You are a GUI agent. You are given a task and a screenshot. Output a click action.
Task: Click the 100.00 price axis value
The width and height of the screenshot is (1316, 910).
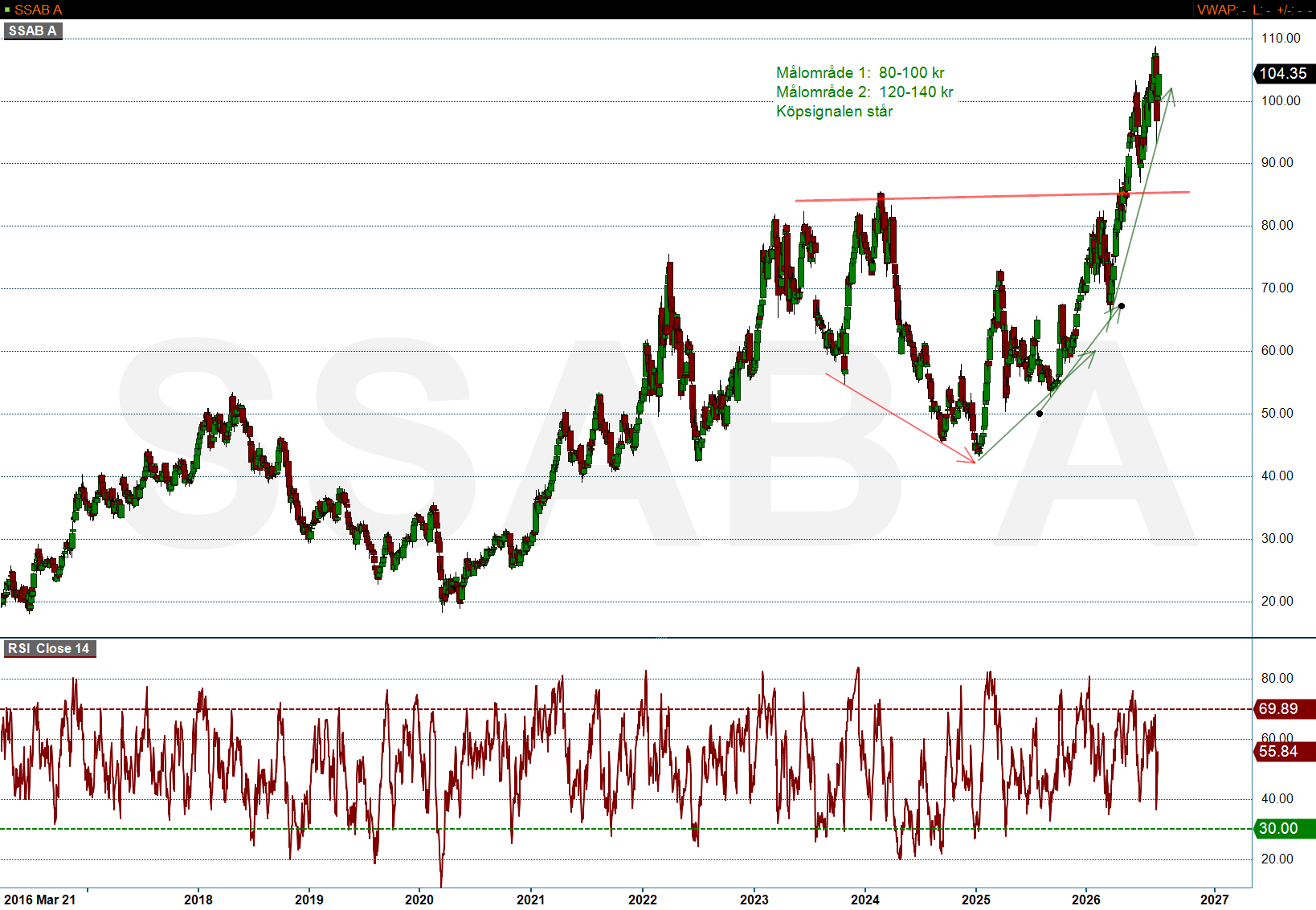pyautogui.click(x=1281, y=100)
